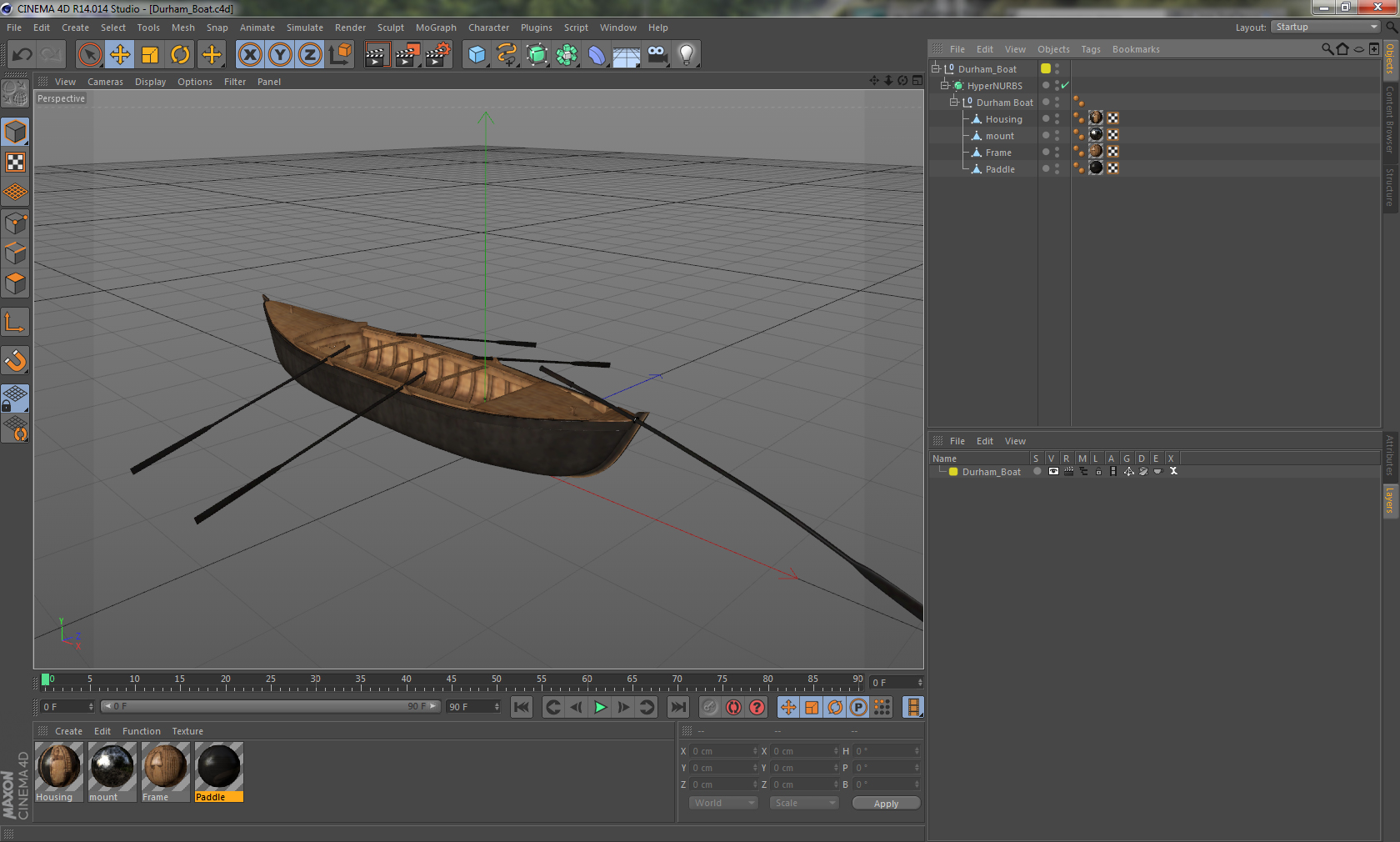Screen dimensions: 1400x842
Task: Add a Deformer object icon
Action: (x=597, y=55)
